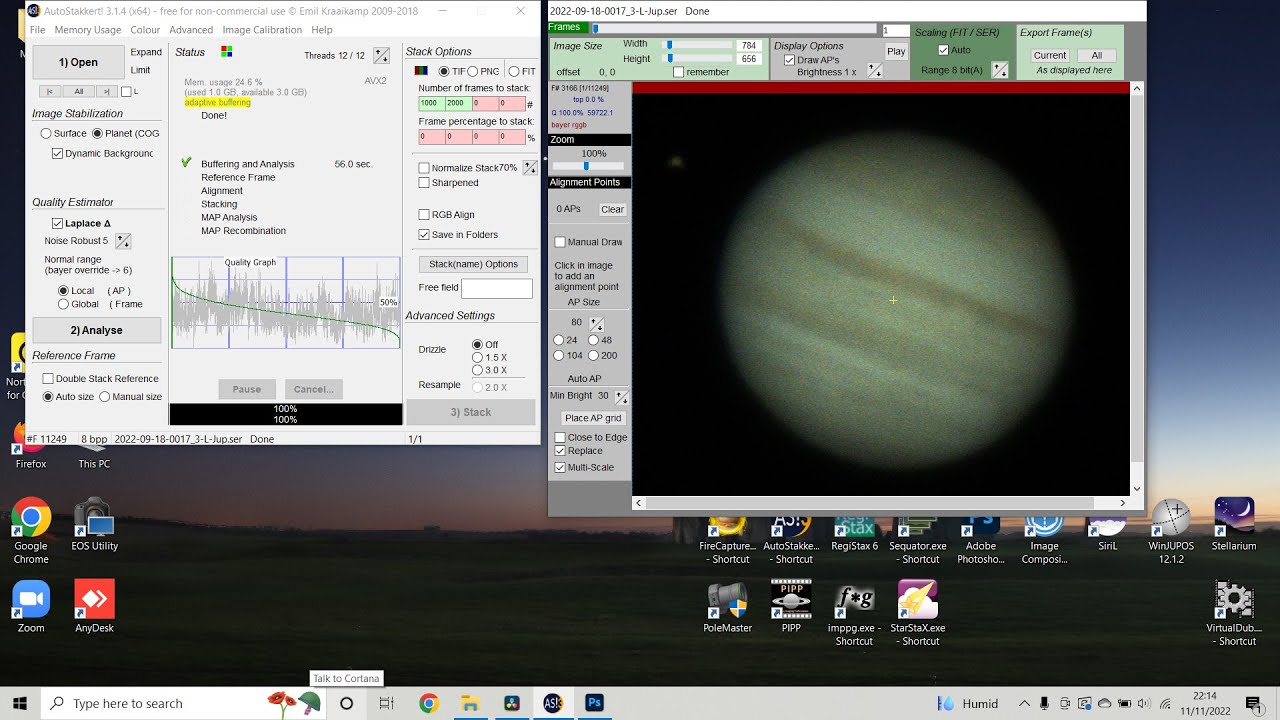This screenshot has width=1280, height=720.
Task: Toggle Dynamic Background checkbox
Action: point(57,153)
